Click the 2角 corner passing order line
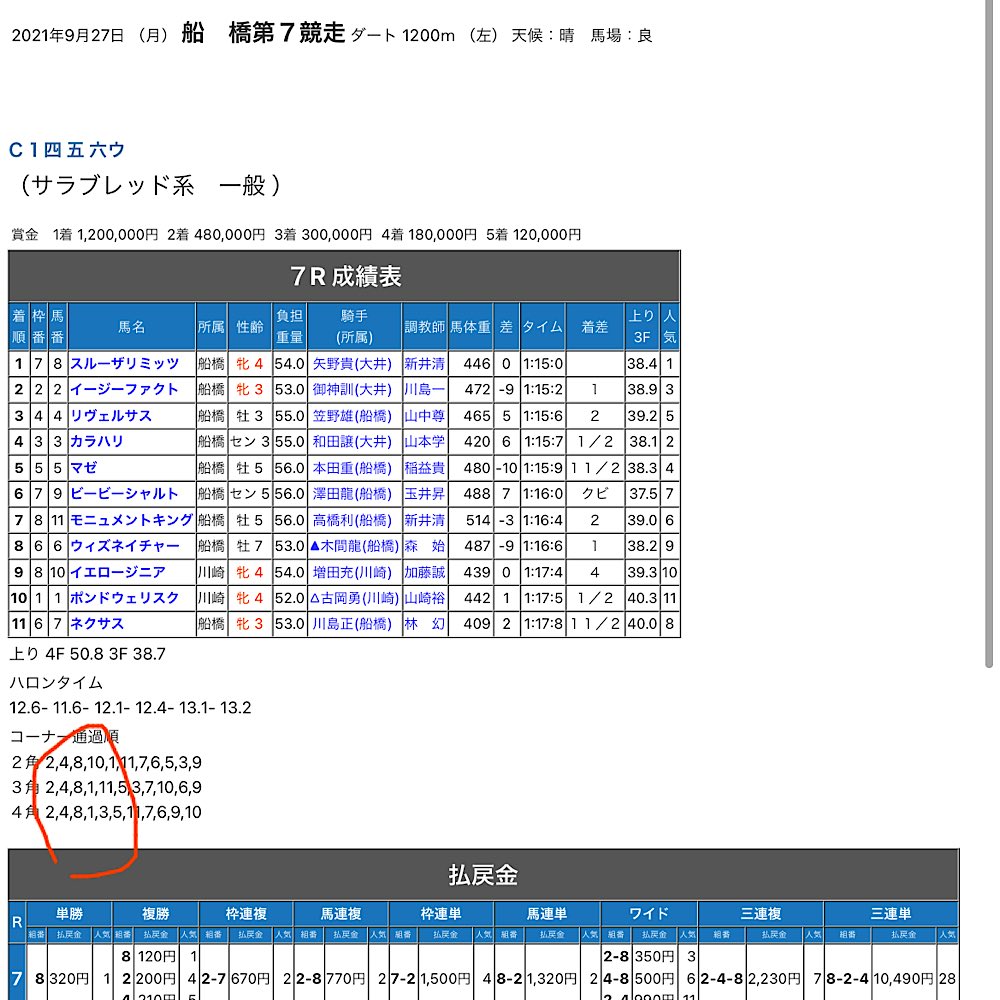The height and width of the screenshot is (1000, 1000). [x=107, y=763]
